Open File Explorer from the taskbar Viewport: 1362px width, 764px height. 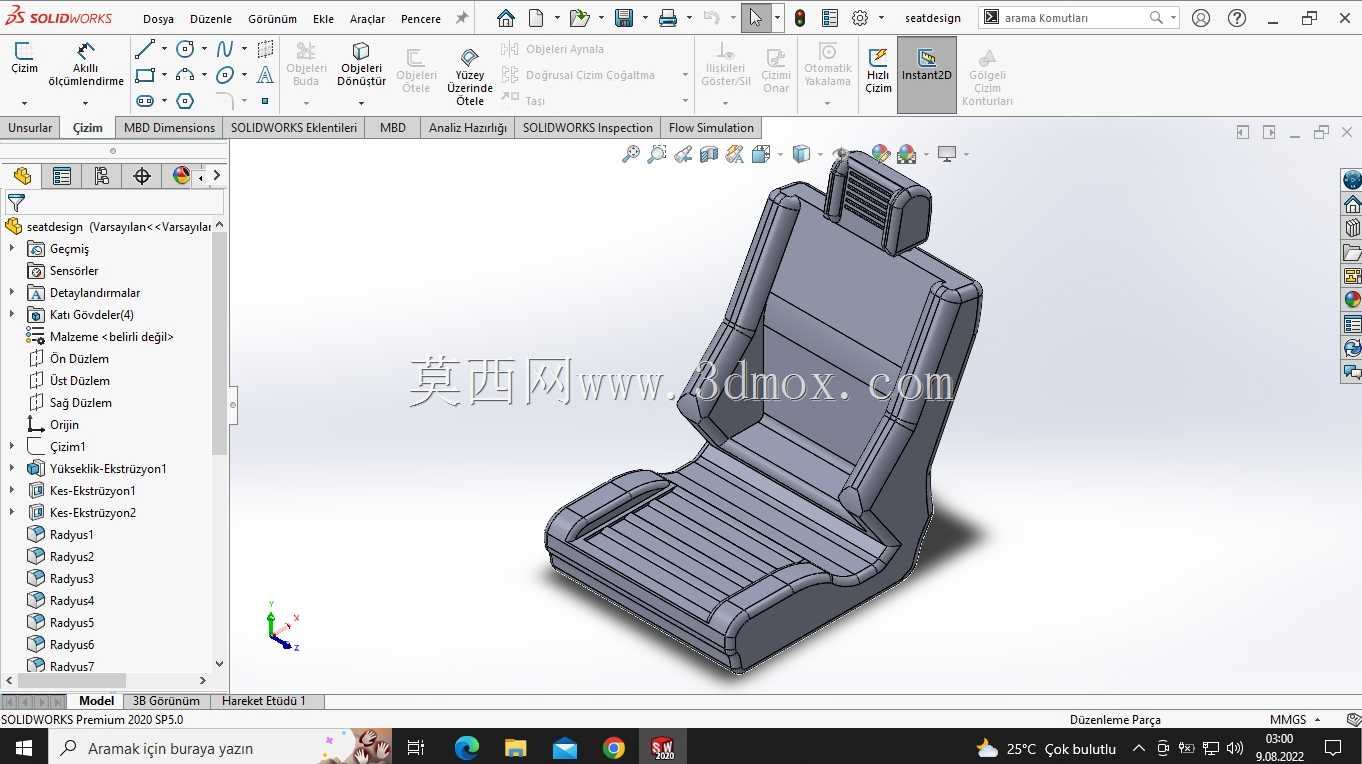(x=515, y=748)
